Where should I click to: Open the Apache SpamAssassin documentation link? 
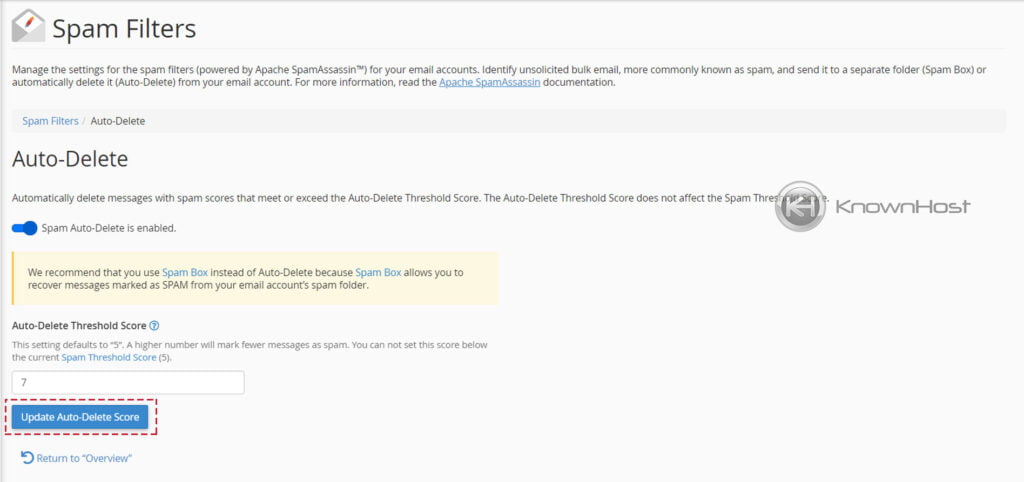point(489,82)
